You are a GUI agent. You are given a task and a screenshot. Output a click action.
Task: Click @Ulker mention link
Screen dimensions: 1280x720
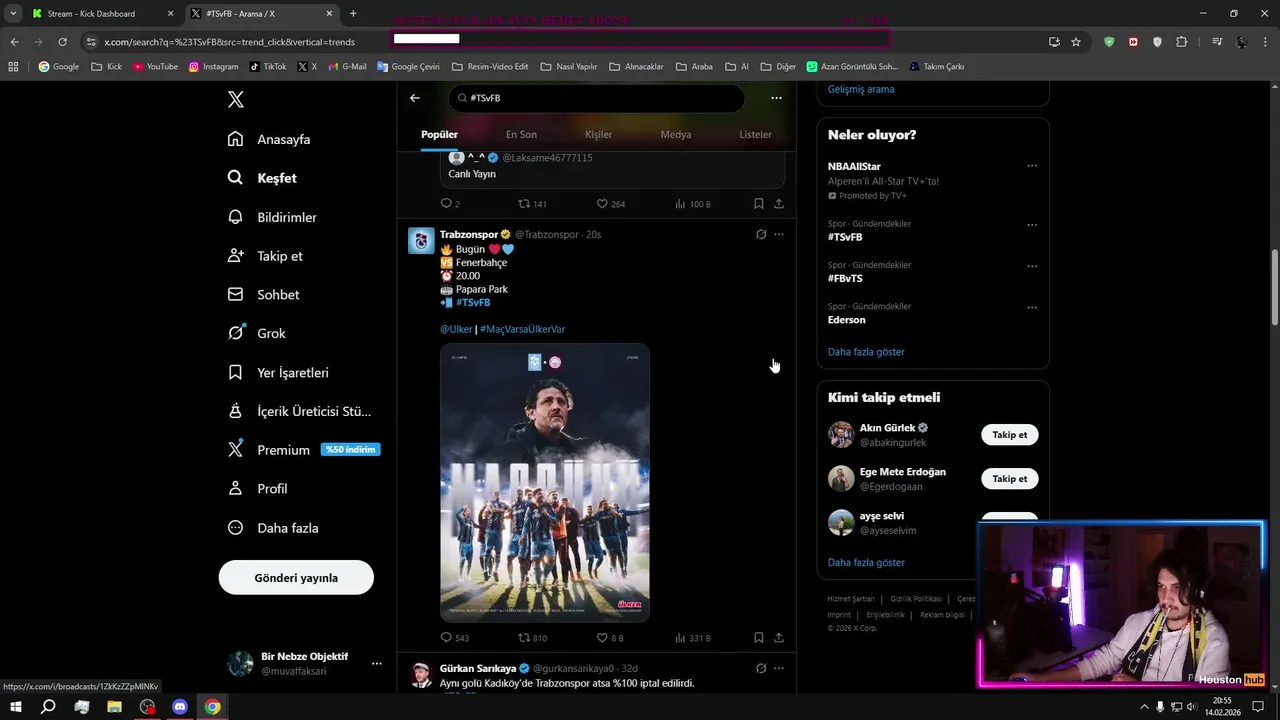[x=456, y=329]
